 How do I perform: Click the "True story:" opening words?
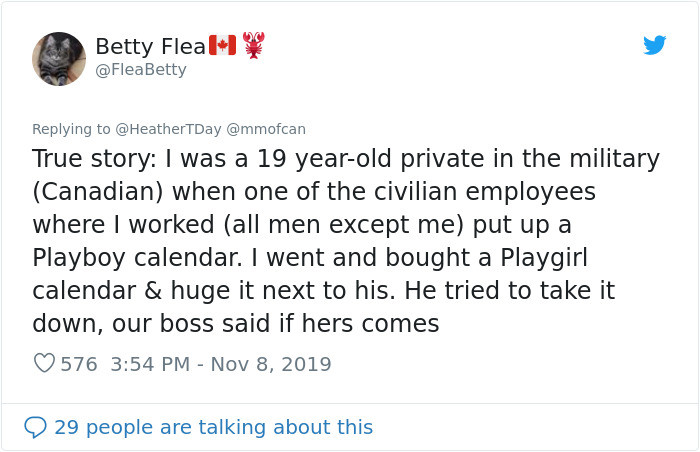[x=89, y=159]
